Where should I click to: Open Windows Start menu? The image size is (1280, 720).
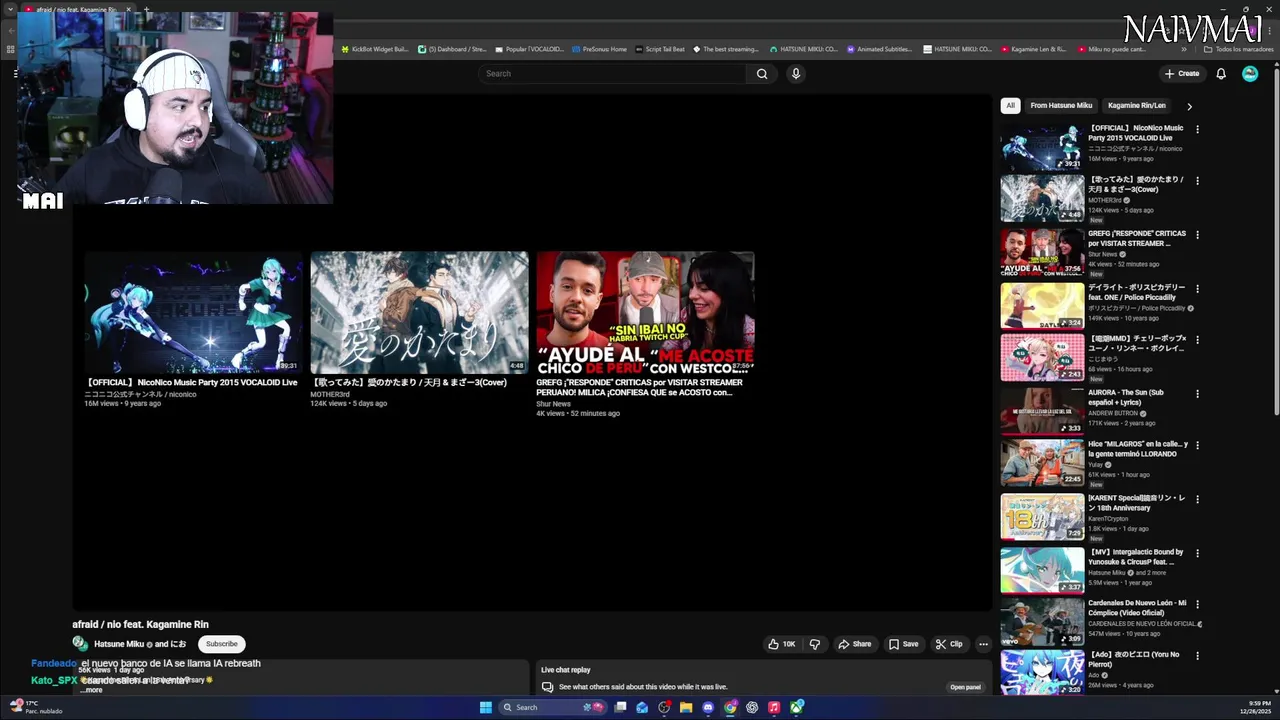point(486,707)
